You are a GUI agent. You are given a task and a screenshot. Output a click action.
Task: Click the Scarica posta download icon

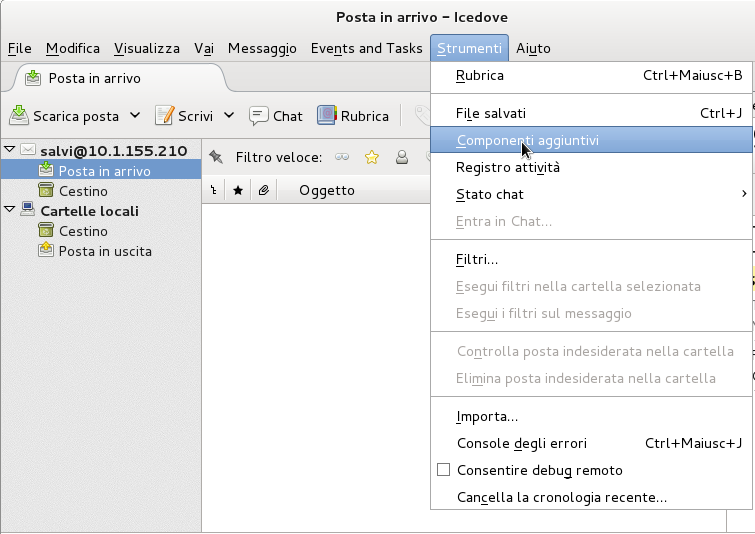(19, 116)
